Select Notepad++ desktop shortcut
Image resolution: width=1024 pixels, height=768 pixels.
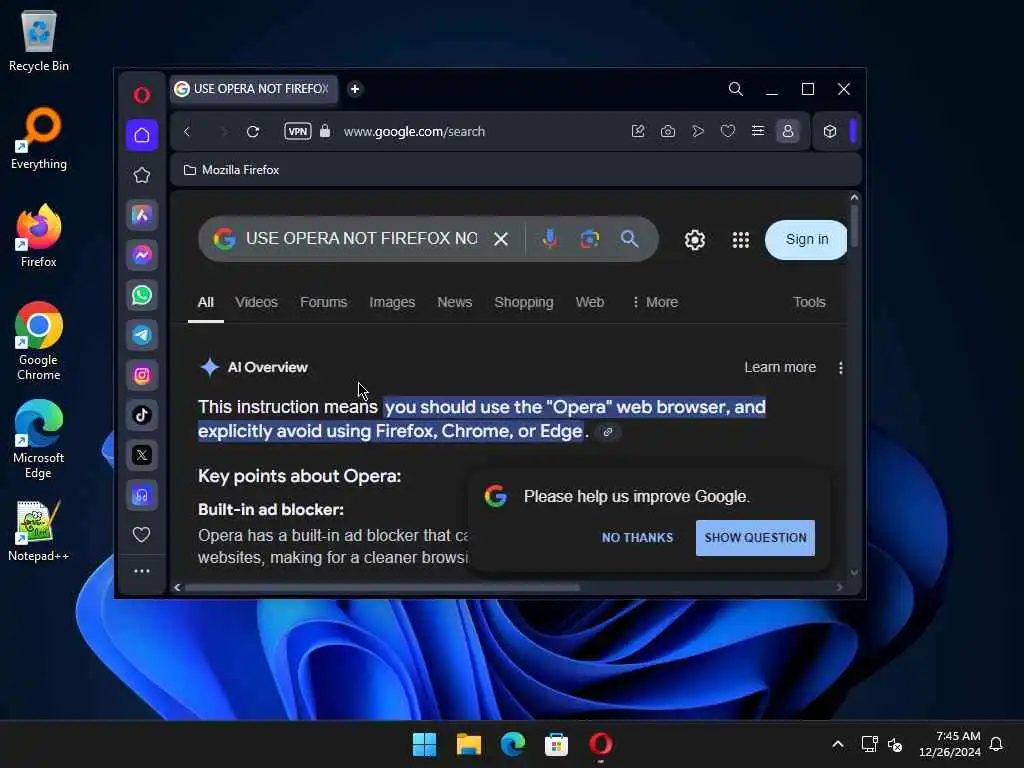[39, 531]
